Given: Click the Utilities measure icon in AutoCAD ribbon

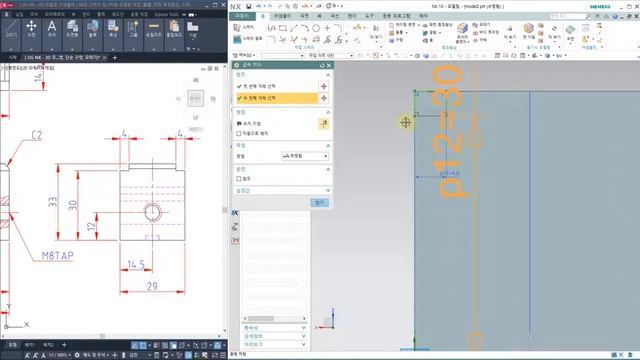Looking at the screenshot, I should (154, 27).
